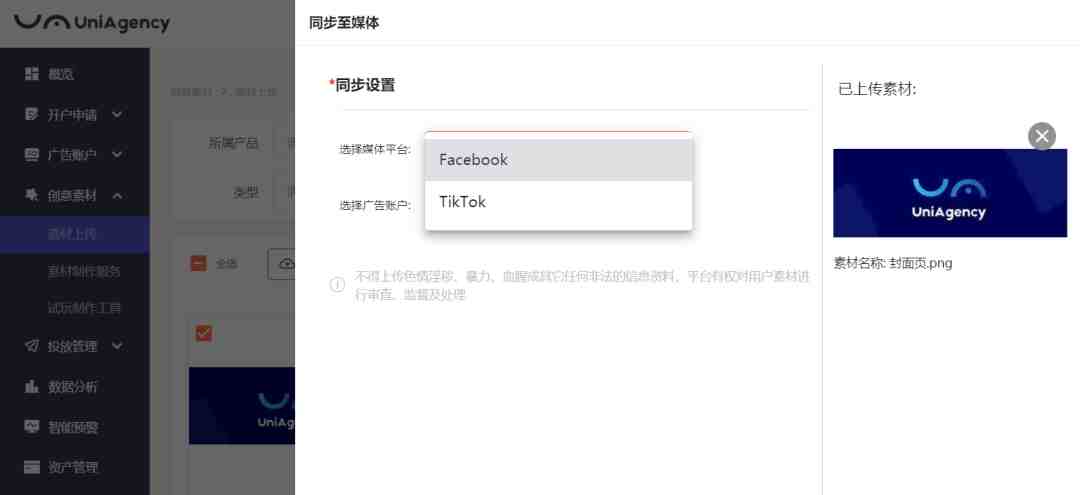
Task: Click the 投放管理 paper-plane icon
Action: (x=32, y=346)
